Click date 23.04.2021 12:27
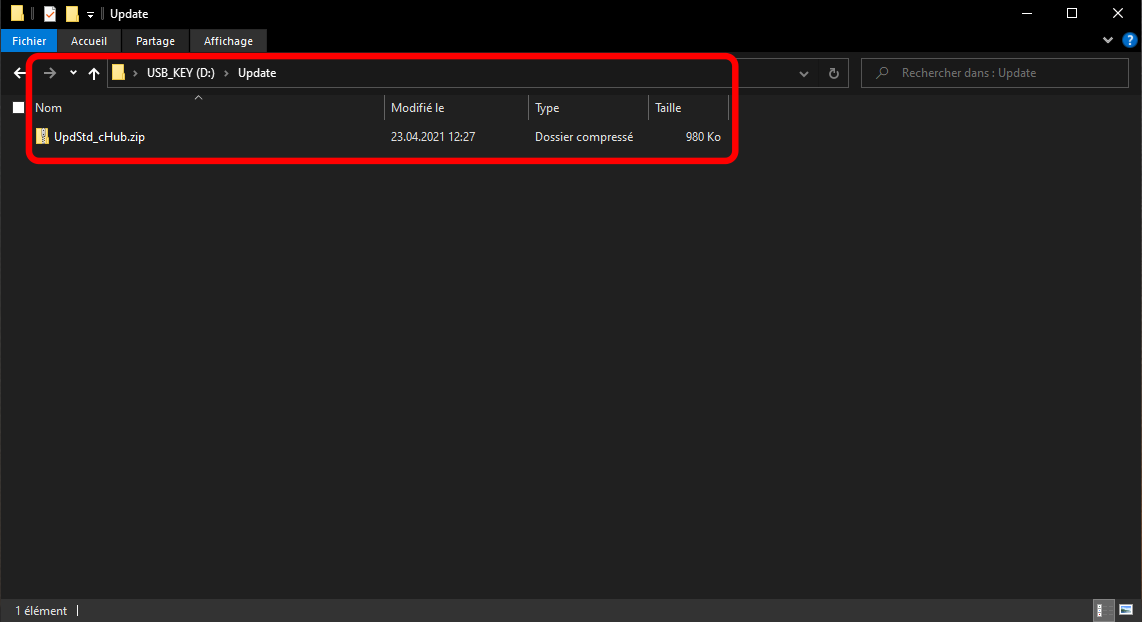This screenshot has width=1142, height=622. pyautogui.click(x=433, y=137)
